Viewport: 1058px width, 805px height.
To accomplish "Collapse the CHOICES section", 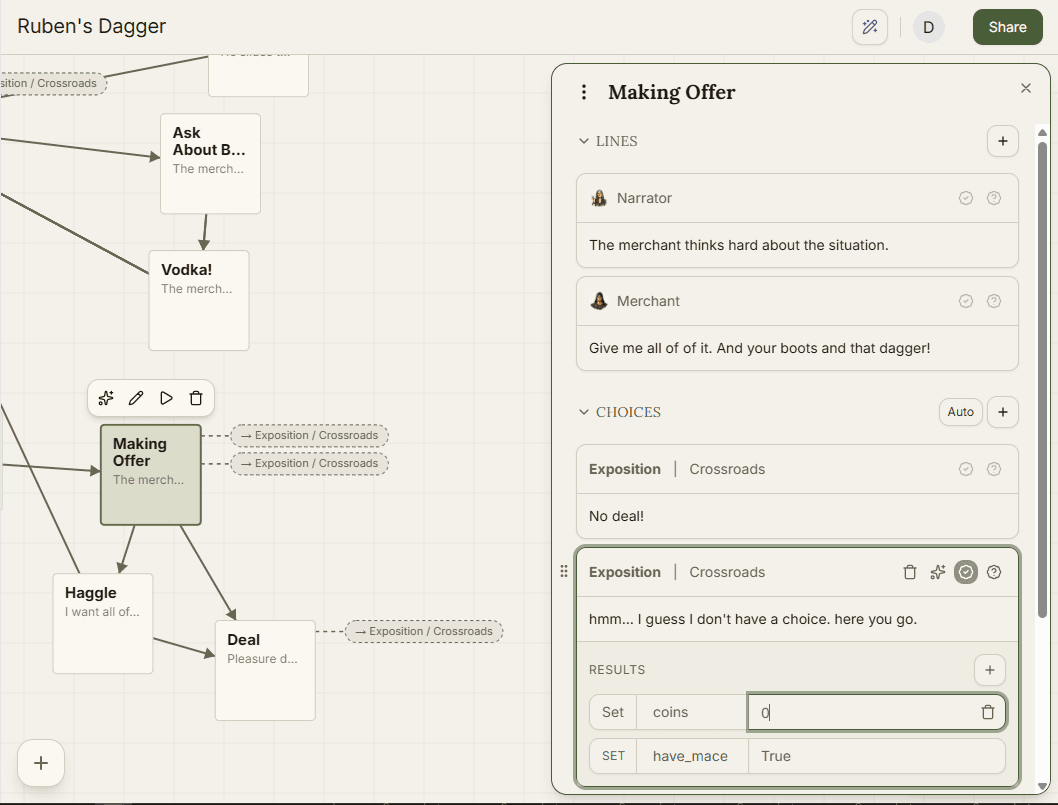I will (x=584, y=412).
